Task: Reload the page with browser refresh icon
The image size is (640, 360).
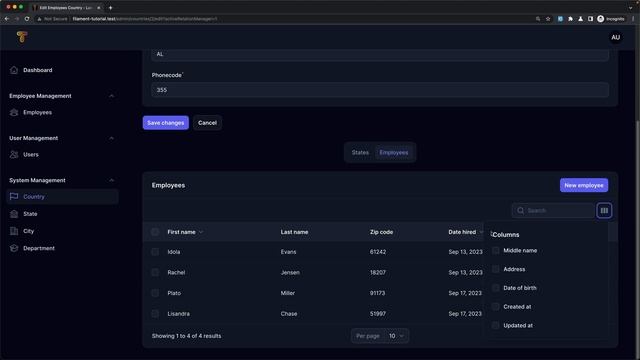Action: (x=27, y=19)
